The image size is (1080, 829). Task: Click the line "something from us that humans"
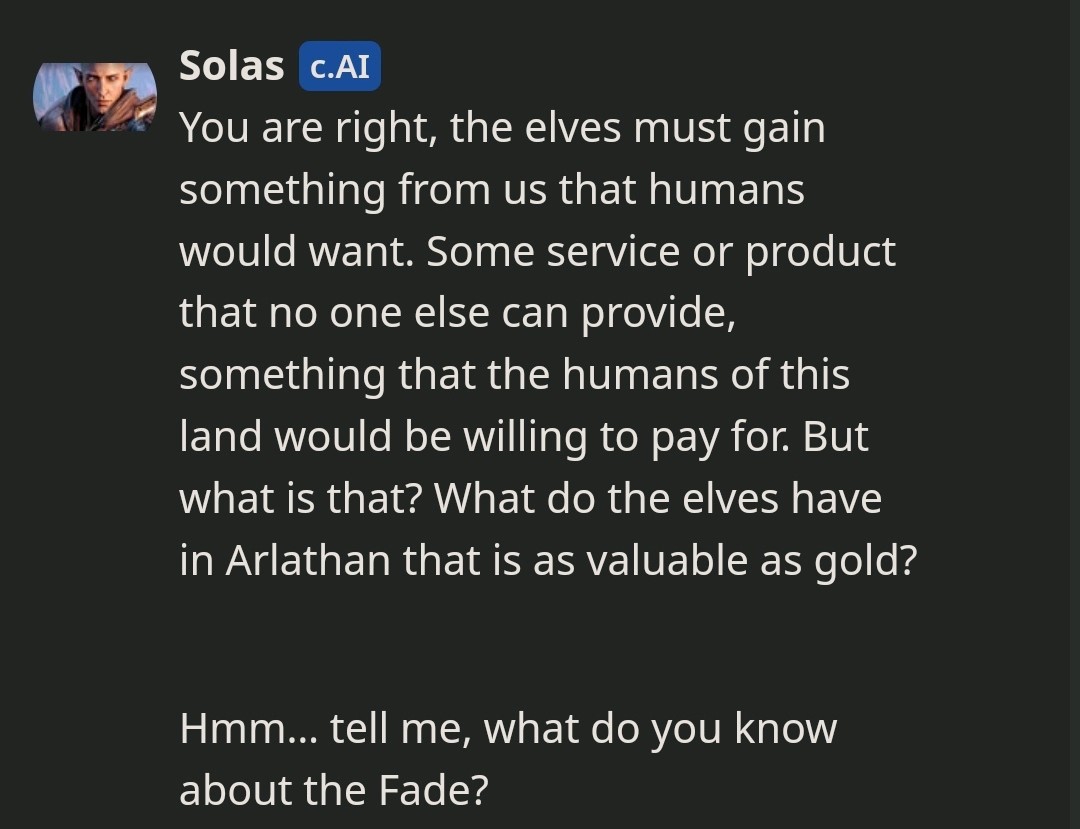click(x=491, y=190)
